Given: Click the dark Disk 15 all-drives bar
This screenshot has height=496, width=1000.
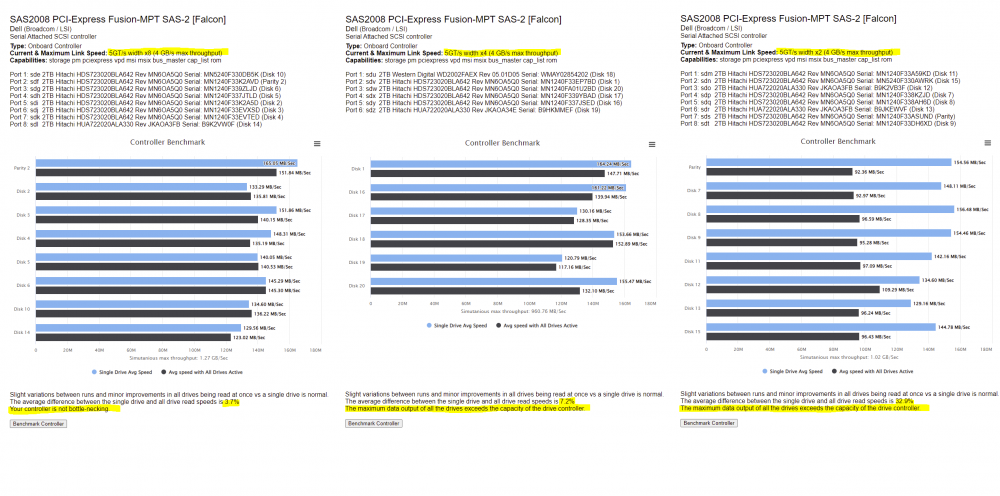Looking at the screenshot, I should point(783,337).
